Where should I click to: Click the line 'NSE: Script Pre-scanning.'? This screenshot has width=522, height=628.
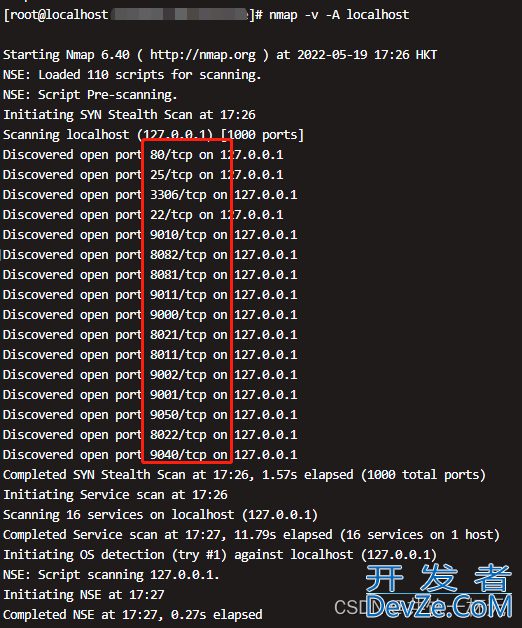90,95
